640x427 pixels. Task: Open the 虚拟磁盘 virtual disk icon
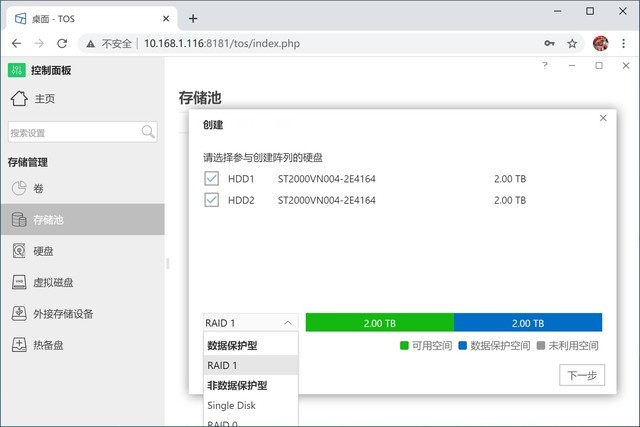click(x=19, y=282)
